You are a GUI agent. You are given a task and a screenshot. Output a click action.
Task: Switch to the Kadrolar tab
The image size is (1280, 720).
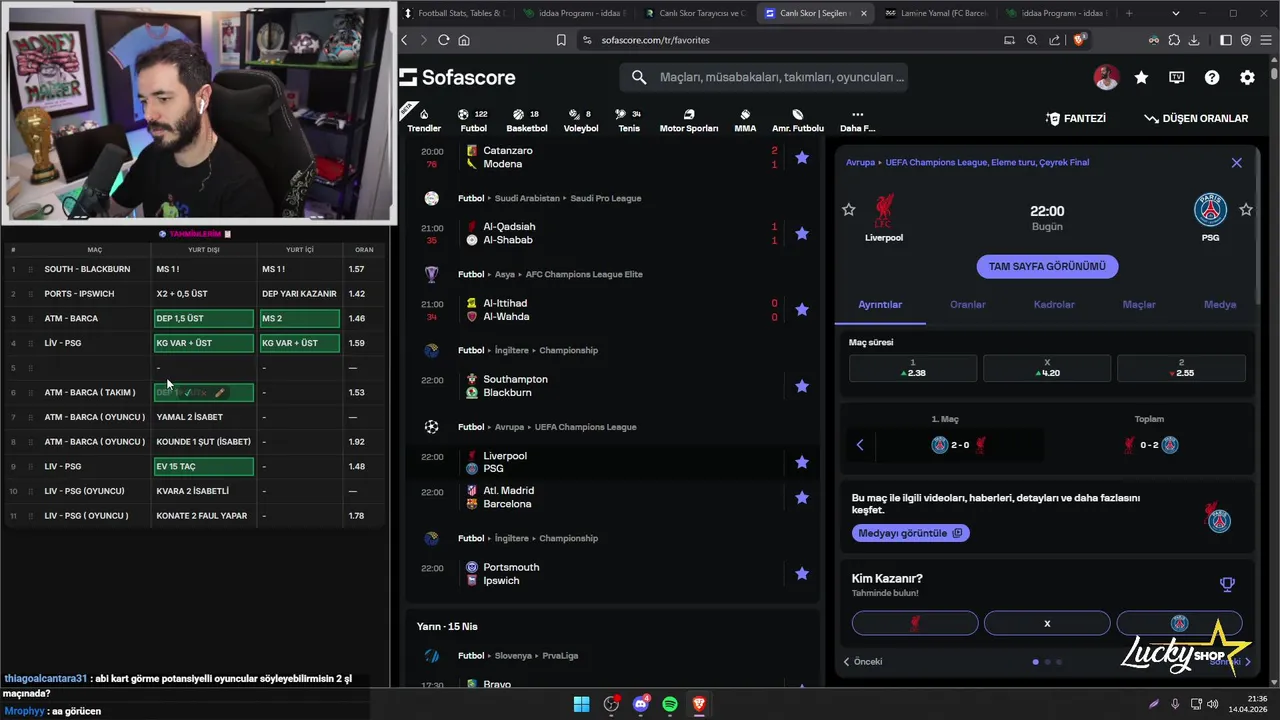coord(1054,304)
